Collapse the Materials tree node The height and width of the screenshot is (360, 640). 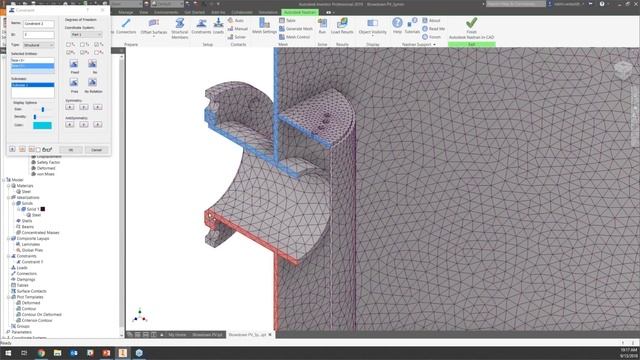(9, 186)
